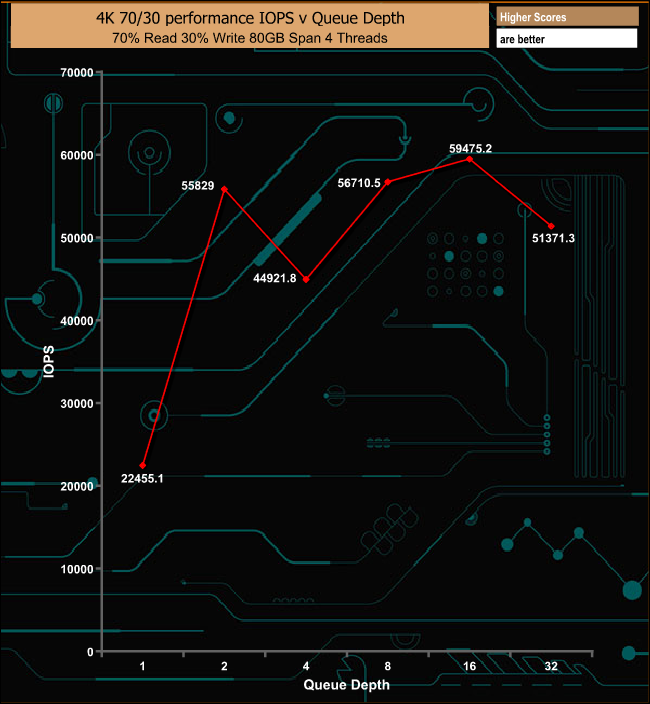The height and width of the screenshot is (704, 650).
Task: Click the data point labeled 22455.1
Action: (x=143, y=466)
